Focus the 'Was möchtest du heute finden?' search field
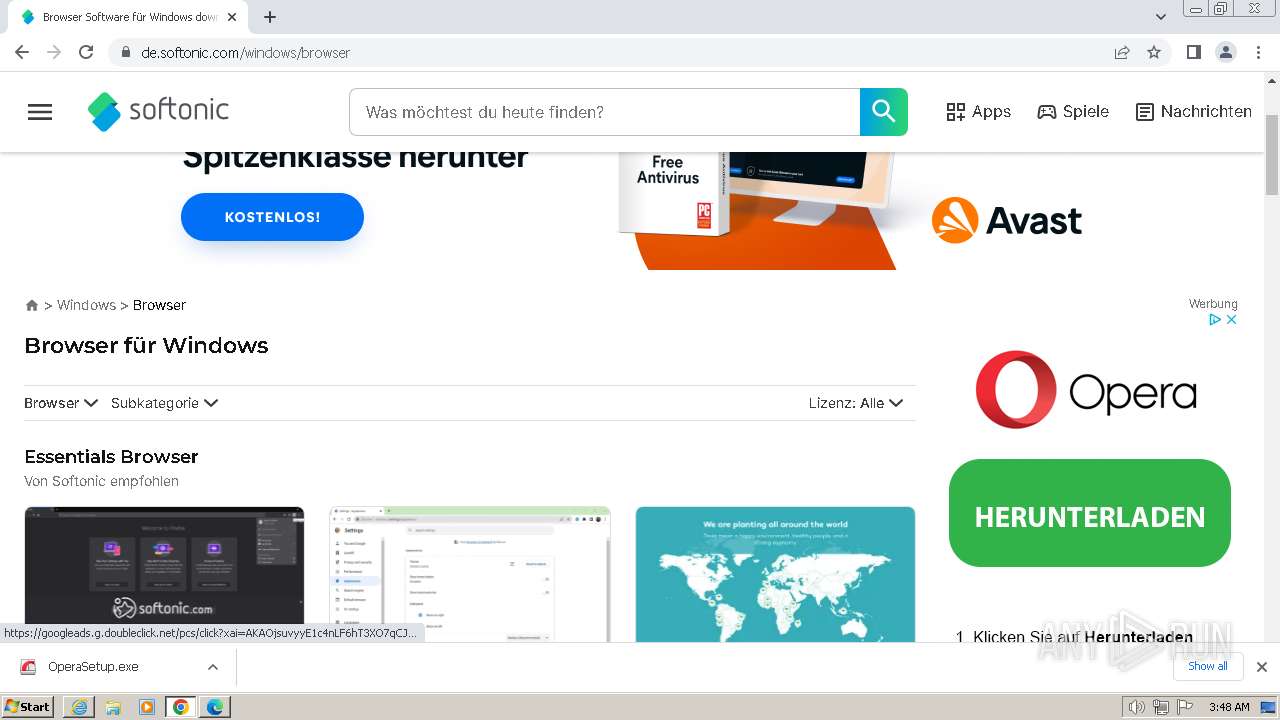Image resolution: width=1280 pixels, height=720 pixels. (605, 112)
